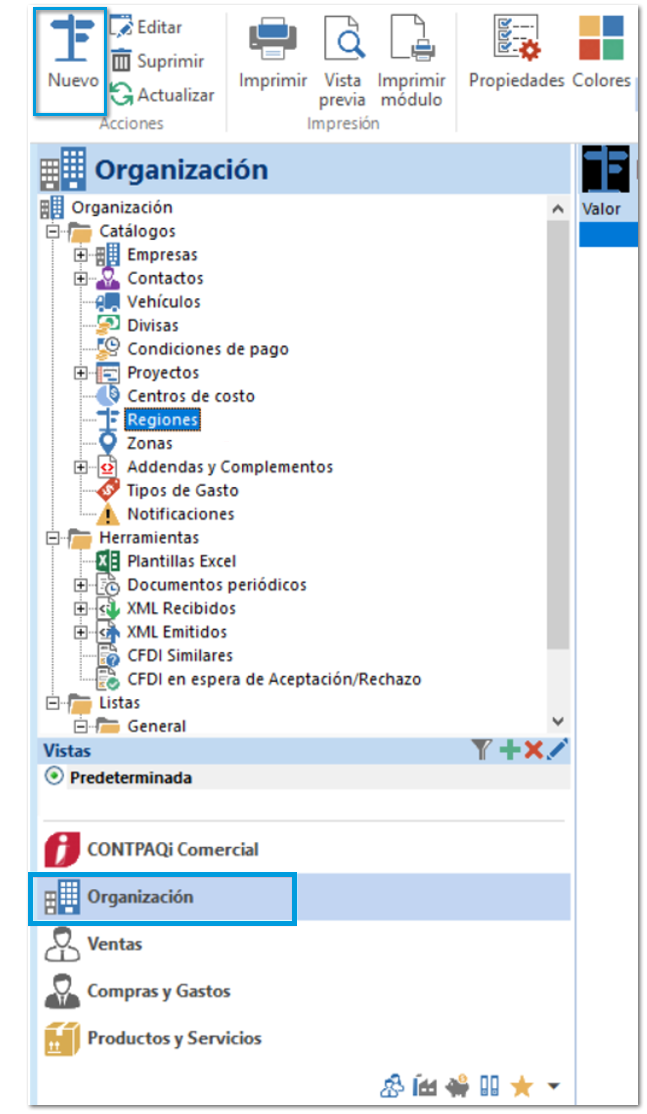Click Editar in the Acciones group
This screenshot has height=1114, width=647.
pyautogui.click(x=146, y=27)
